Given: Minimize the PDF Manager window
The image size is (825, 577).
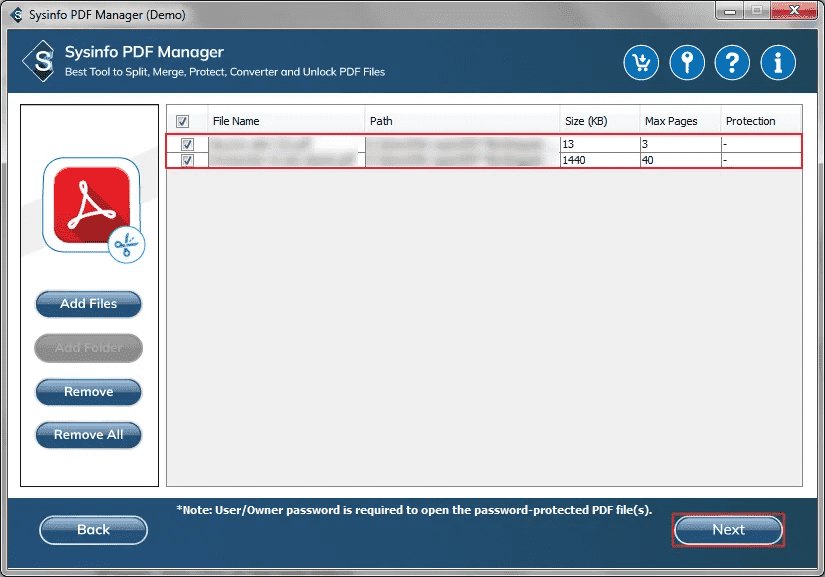Looking at the screenshot, I should (729, 11).
